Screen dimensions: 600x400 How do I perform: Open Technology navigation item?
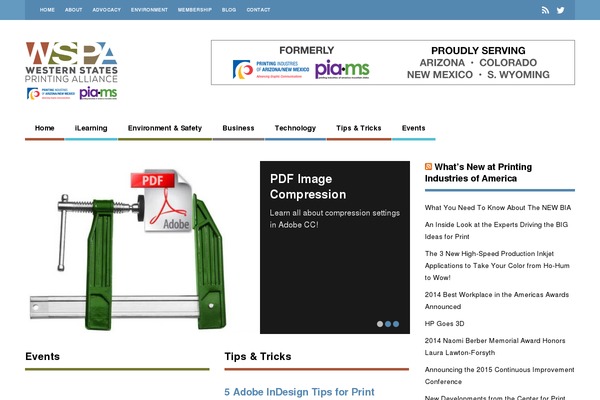coord(295,128)
